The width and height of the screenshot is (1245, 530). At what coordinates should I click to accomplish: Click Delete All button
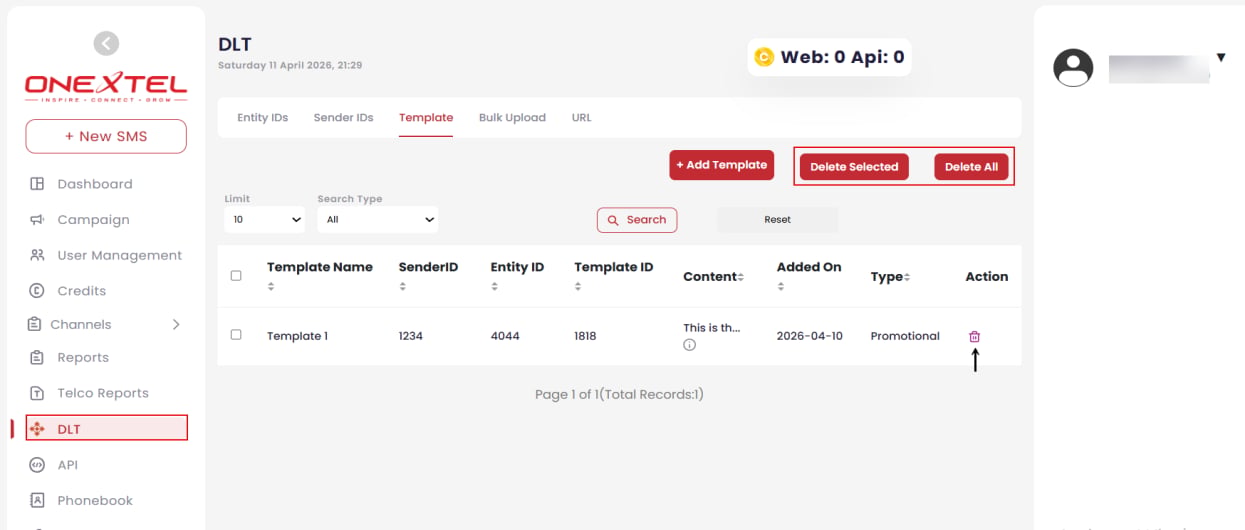pyautogui.click(x=971, y=167)
